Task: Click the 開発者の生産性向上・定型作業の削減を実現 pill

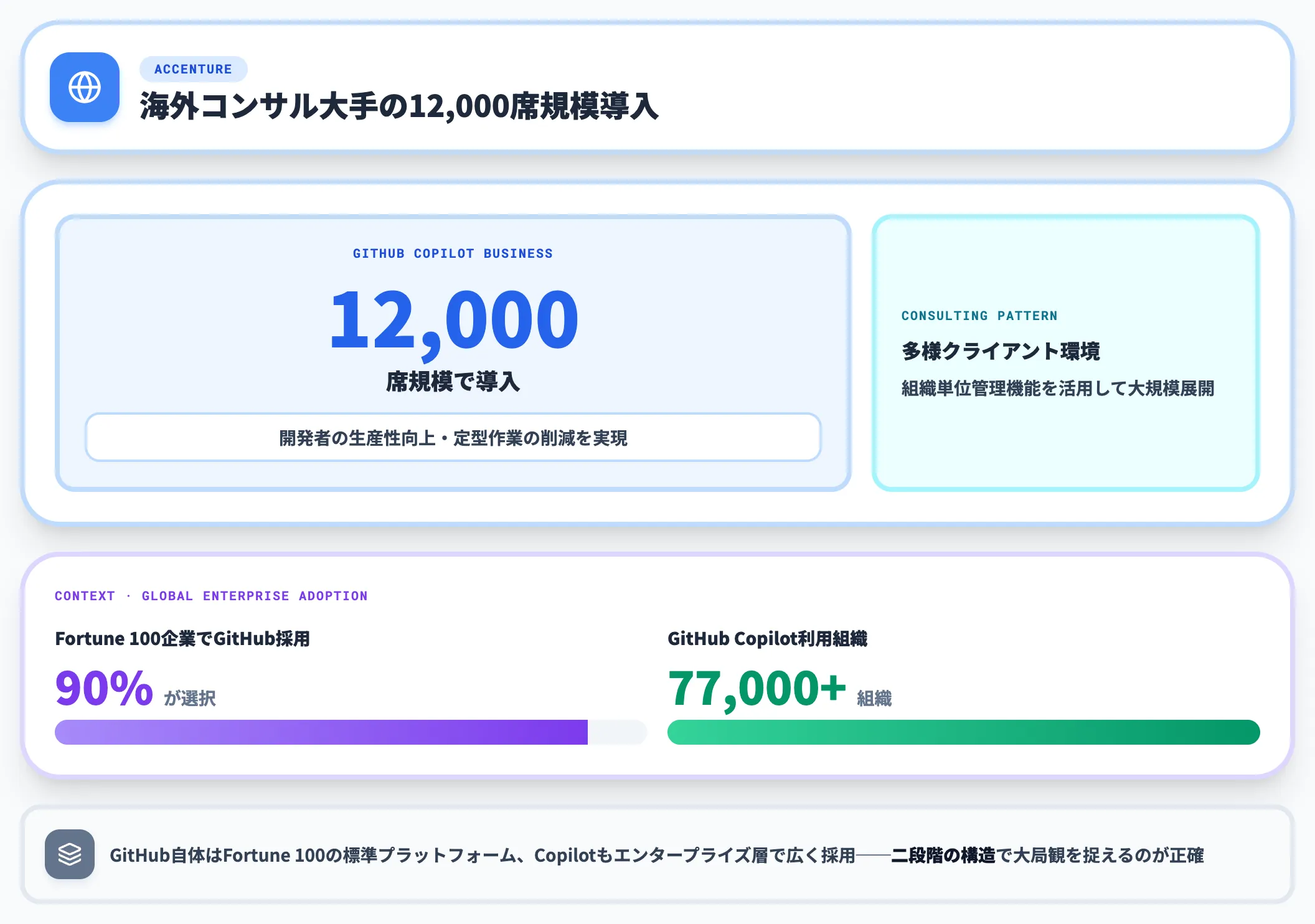Action: 453,438
